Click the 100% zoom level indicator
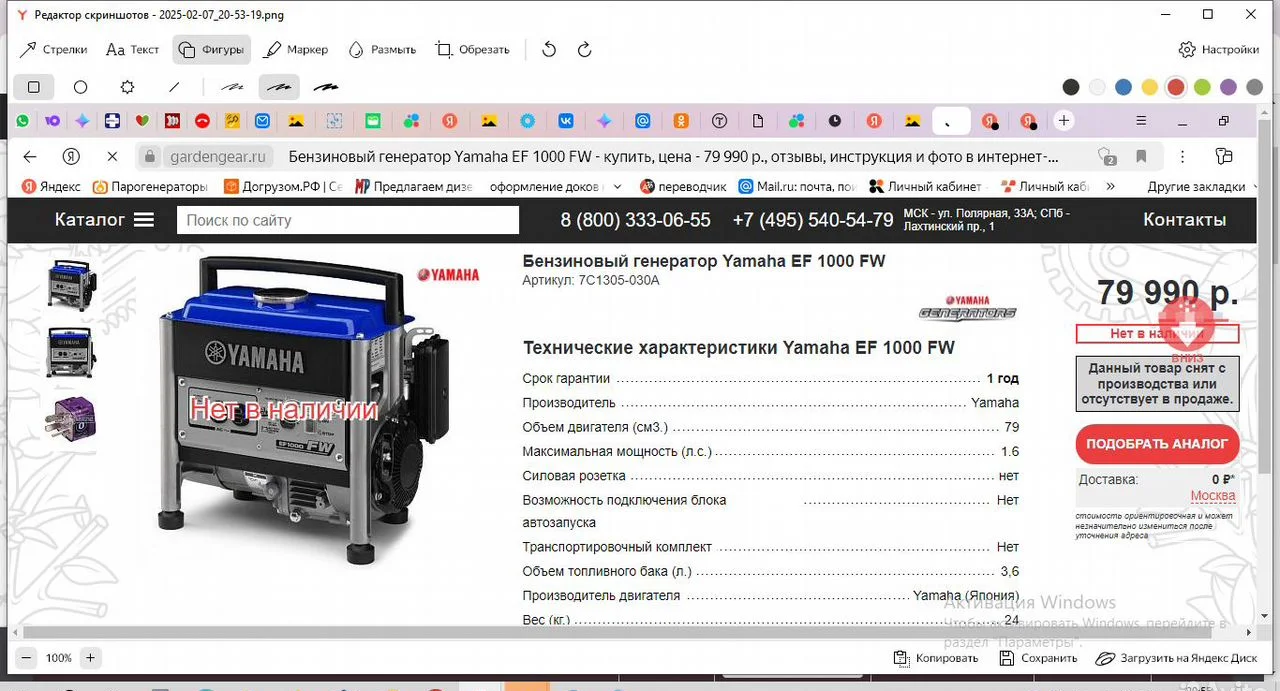 (x=59, y=658)
